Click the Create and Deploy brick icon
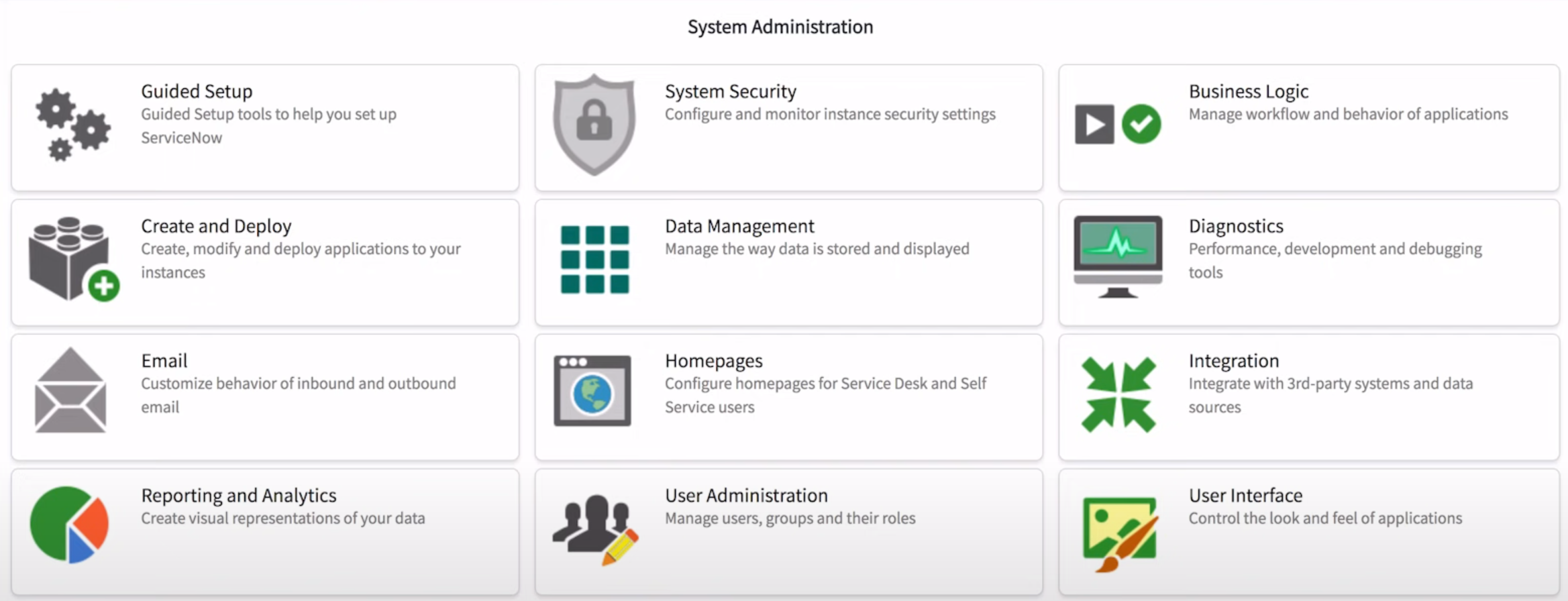1568x601 pixels. pyautogui.click(x=73, y=259)
